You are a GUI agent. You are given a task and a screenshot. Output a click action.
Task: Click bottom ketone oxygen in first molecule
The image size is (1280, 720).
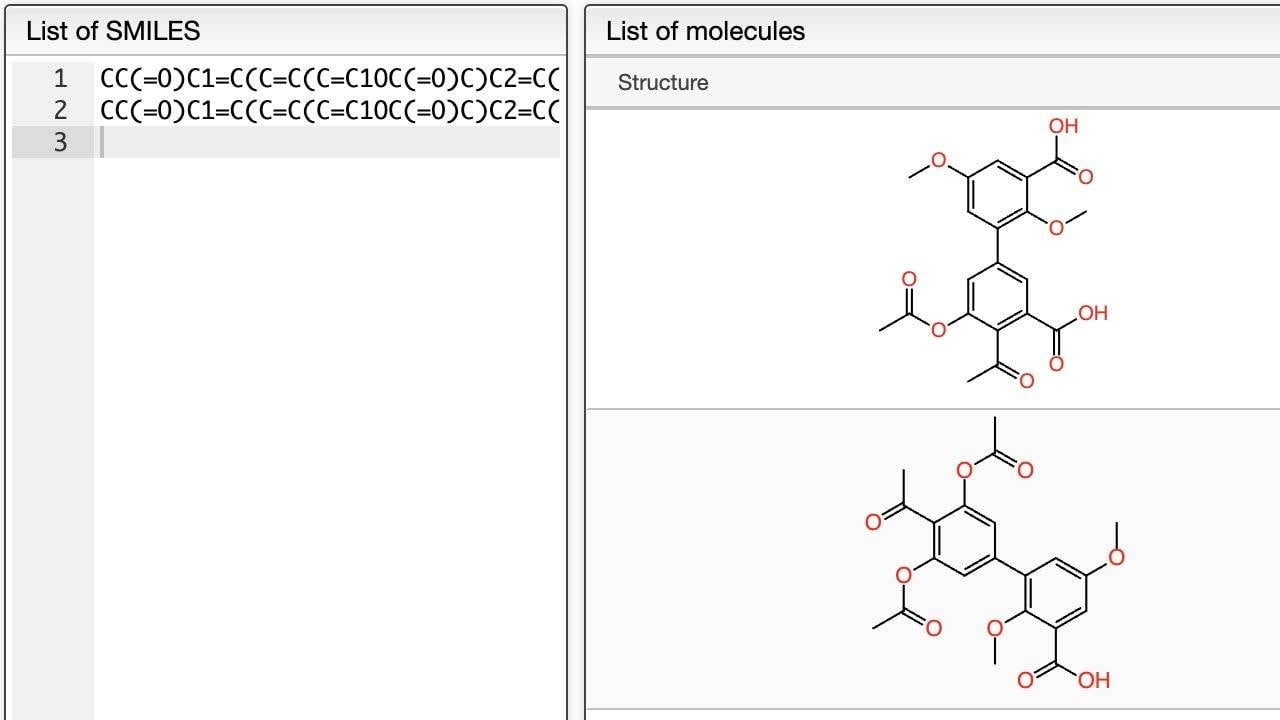tap(1025, 379)
